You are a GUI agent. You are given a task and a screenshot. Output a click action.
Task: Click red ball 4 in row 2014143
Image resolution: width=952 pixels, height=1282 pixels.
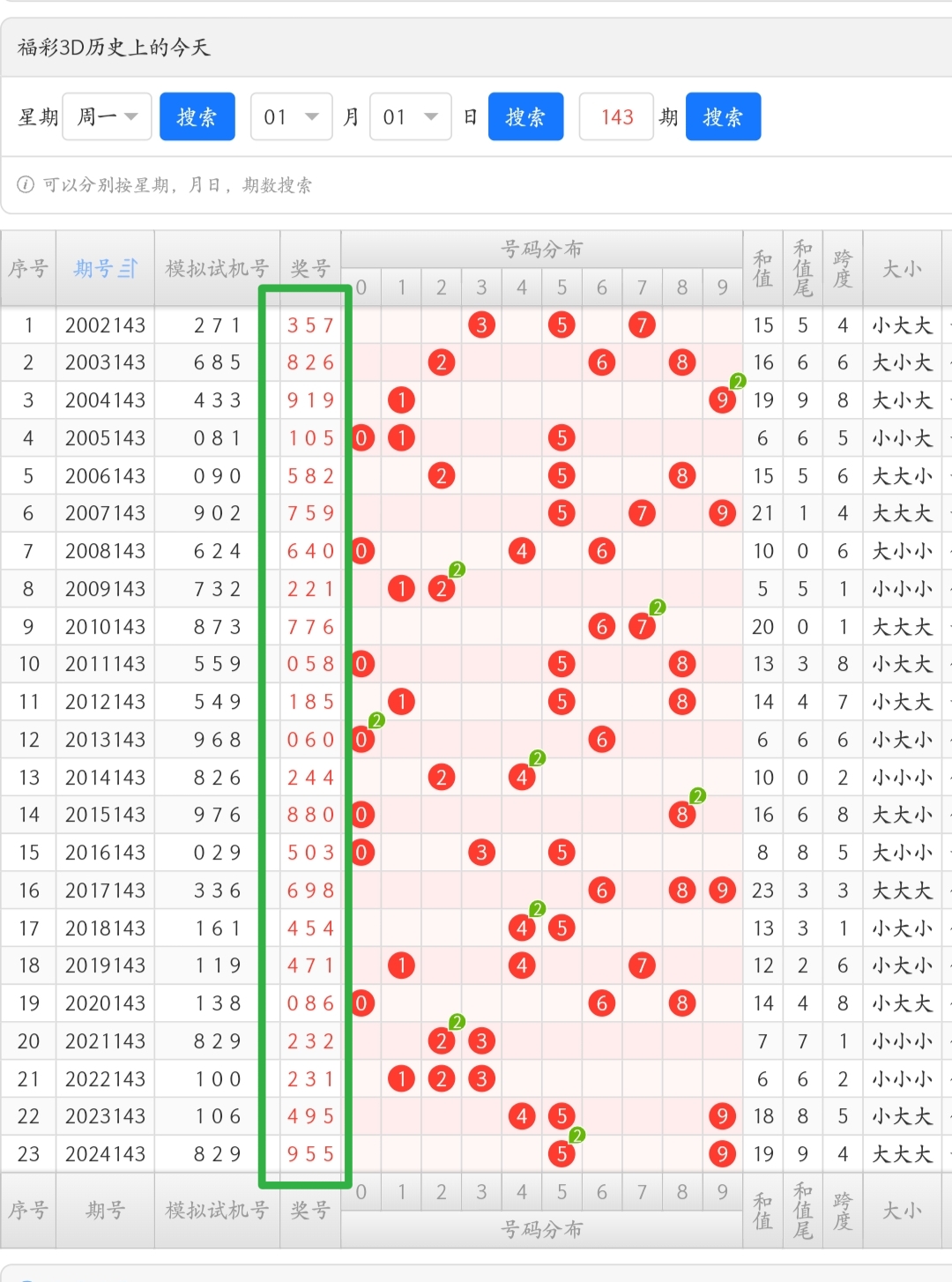522,778
